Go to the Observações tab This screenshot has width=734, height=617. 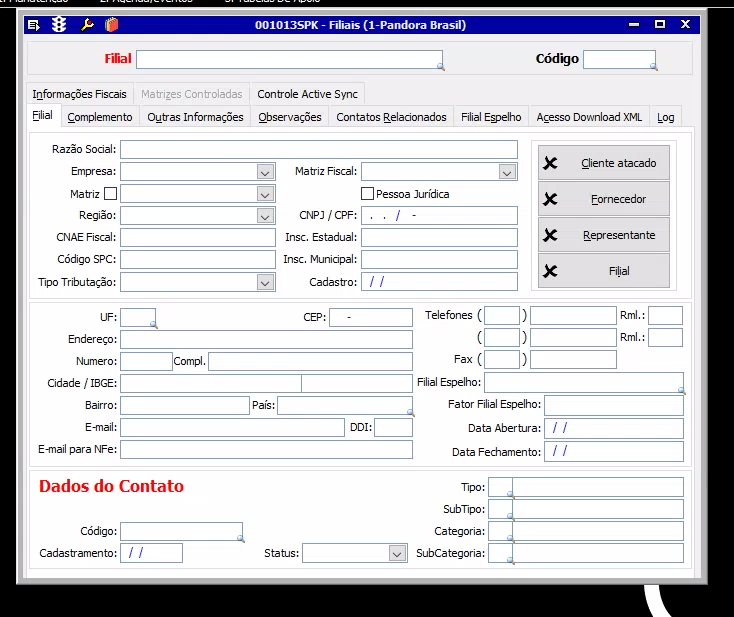[x=290, y=117]
